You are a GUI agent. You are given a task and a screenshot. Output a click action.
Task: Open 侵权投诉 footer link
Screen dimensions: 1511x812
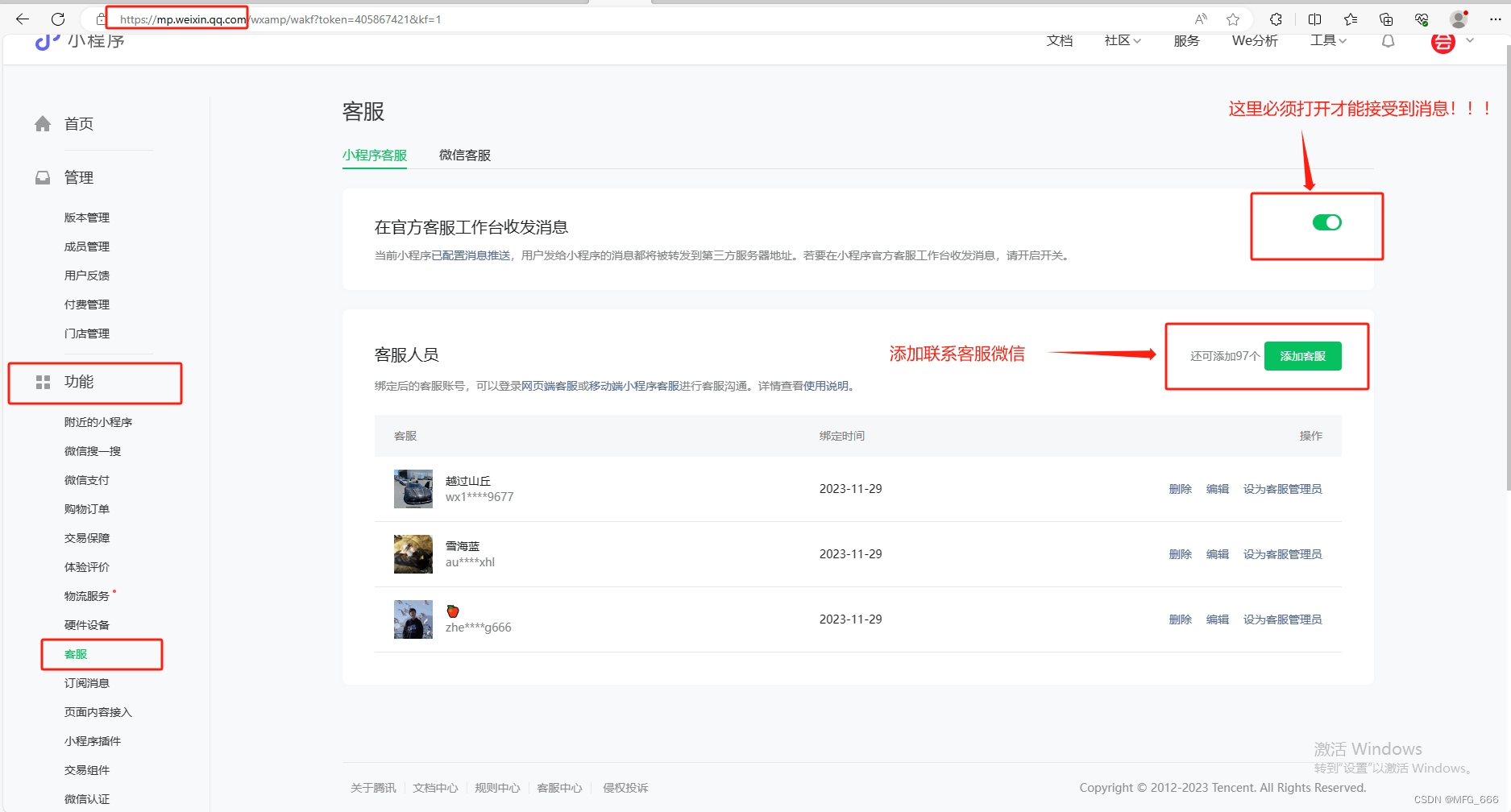(x=625, y=788)
